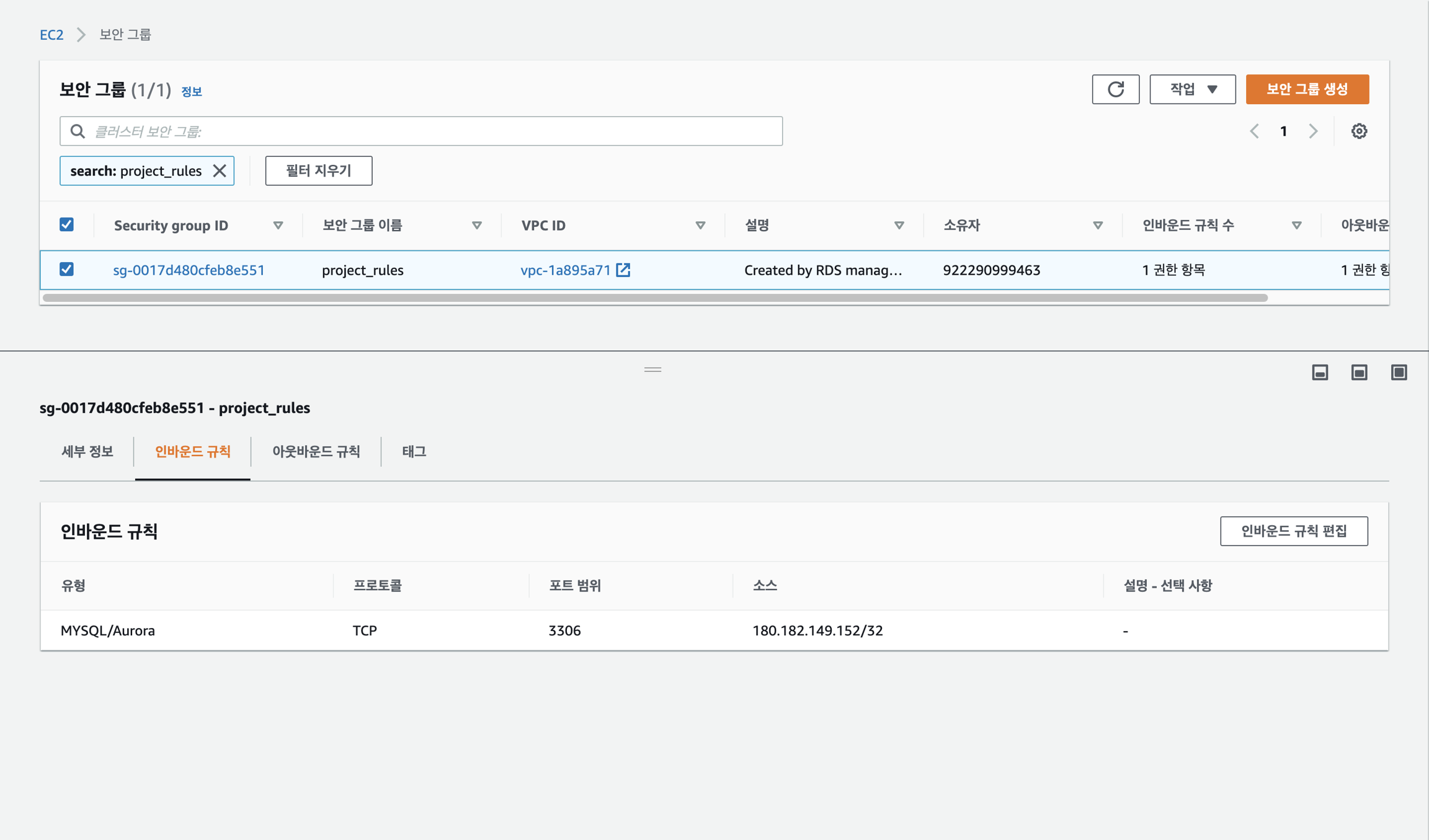This screenshot has width=1429, height=840.
Task: Sort by VPC ID column arrow
Action: pos(700,225)
